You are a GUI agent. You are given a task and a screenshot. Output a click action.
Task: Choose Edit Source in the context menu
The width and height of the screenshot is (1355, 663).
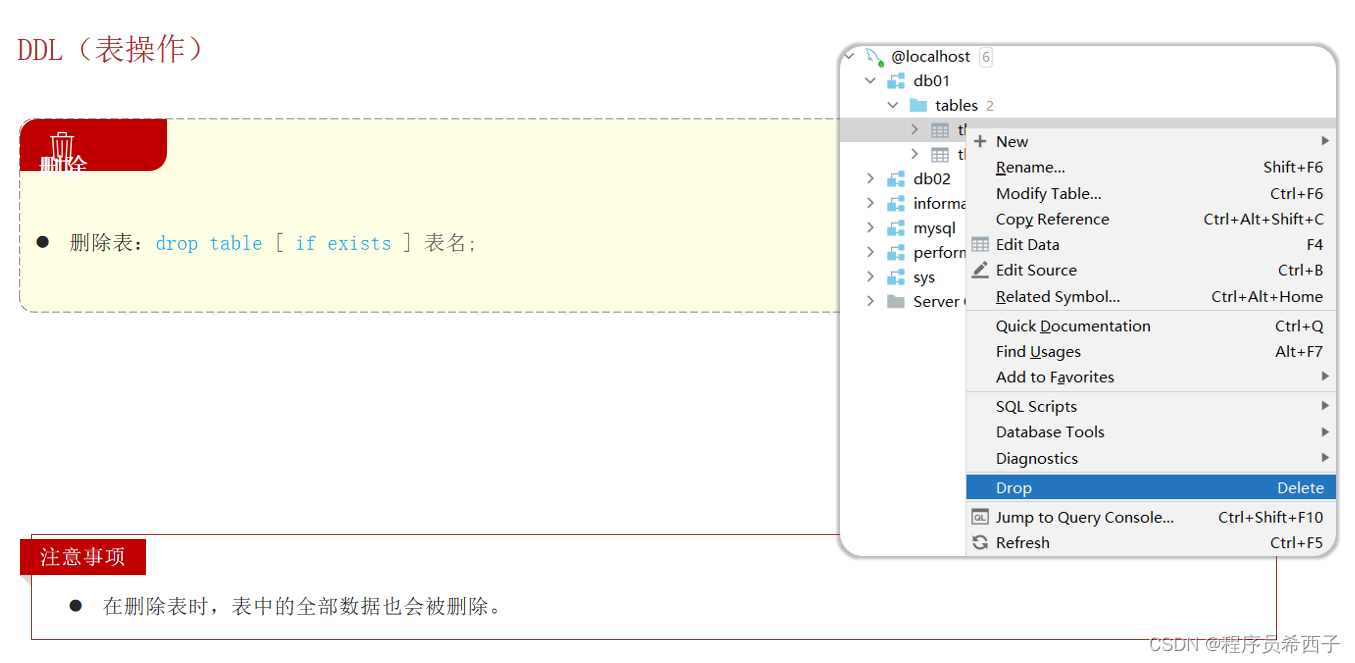coord(1151,270)
